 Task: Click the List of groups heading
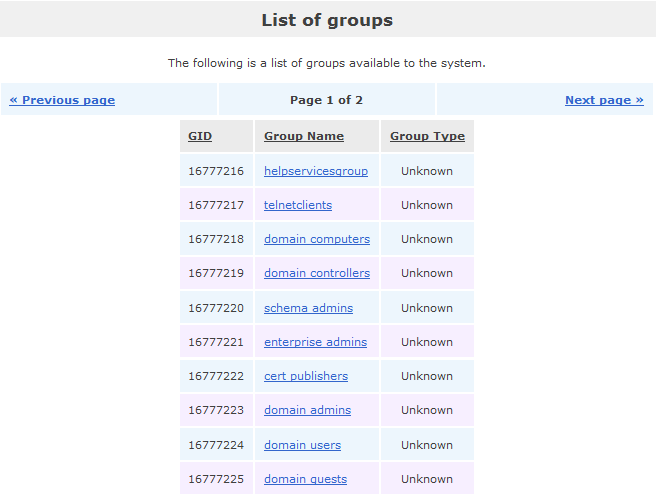click(327, 20)
